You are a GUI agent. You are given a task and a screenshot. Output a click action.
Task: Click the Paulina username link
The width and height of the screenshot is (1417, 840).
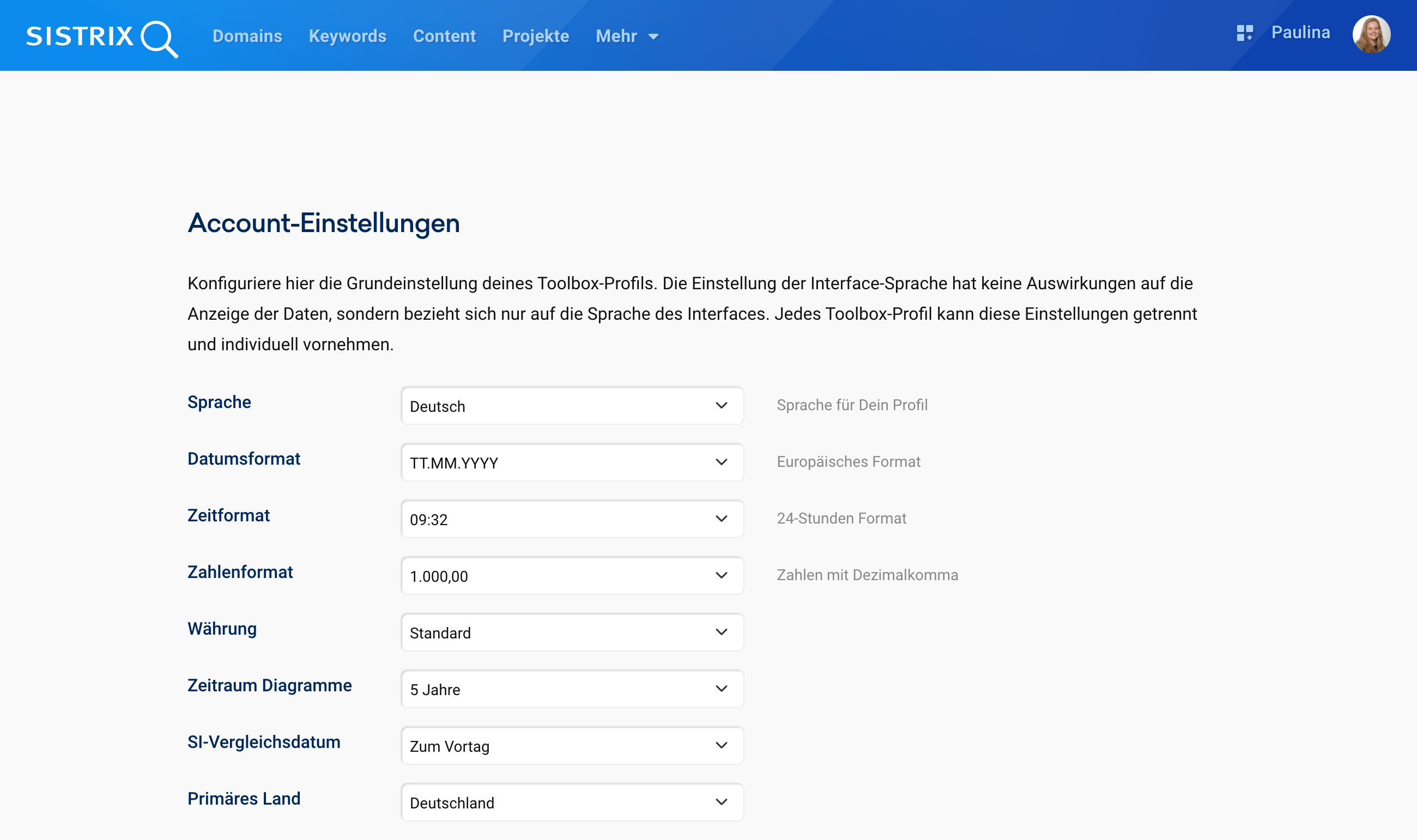coord(1300,32)
